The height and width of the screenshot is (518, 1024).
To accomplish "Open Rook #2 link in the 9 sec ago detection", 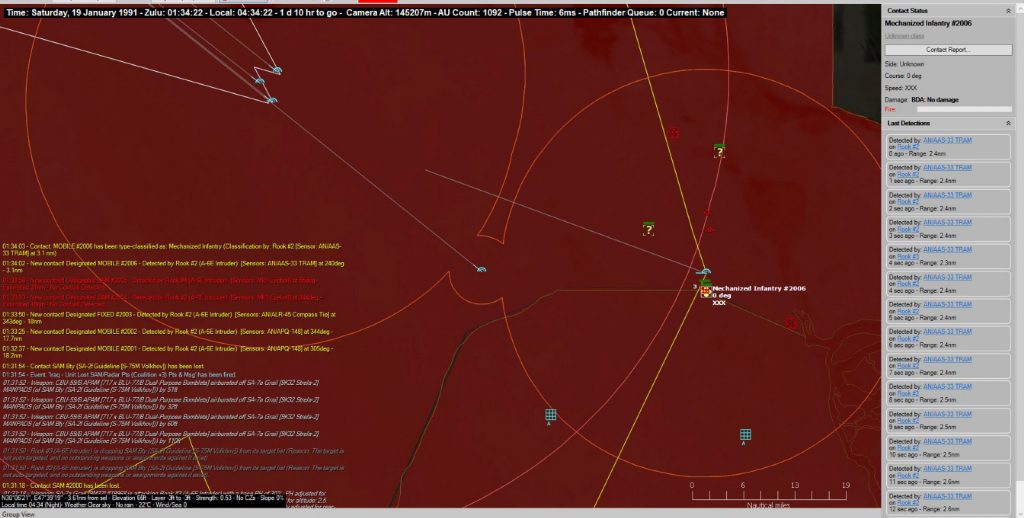I will 908,421.
